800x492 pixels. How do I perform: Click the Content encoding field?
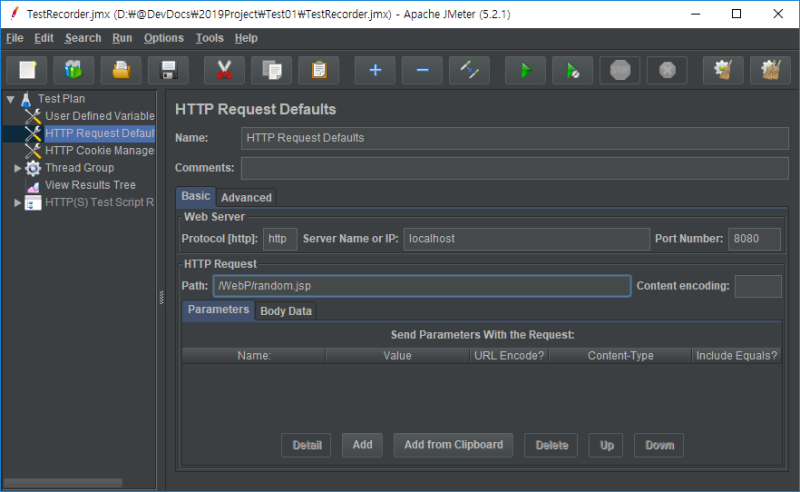click(x=758, y=286)
